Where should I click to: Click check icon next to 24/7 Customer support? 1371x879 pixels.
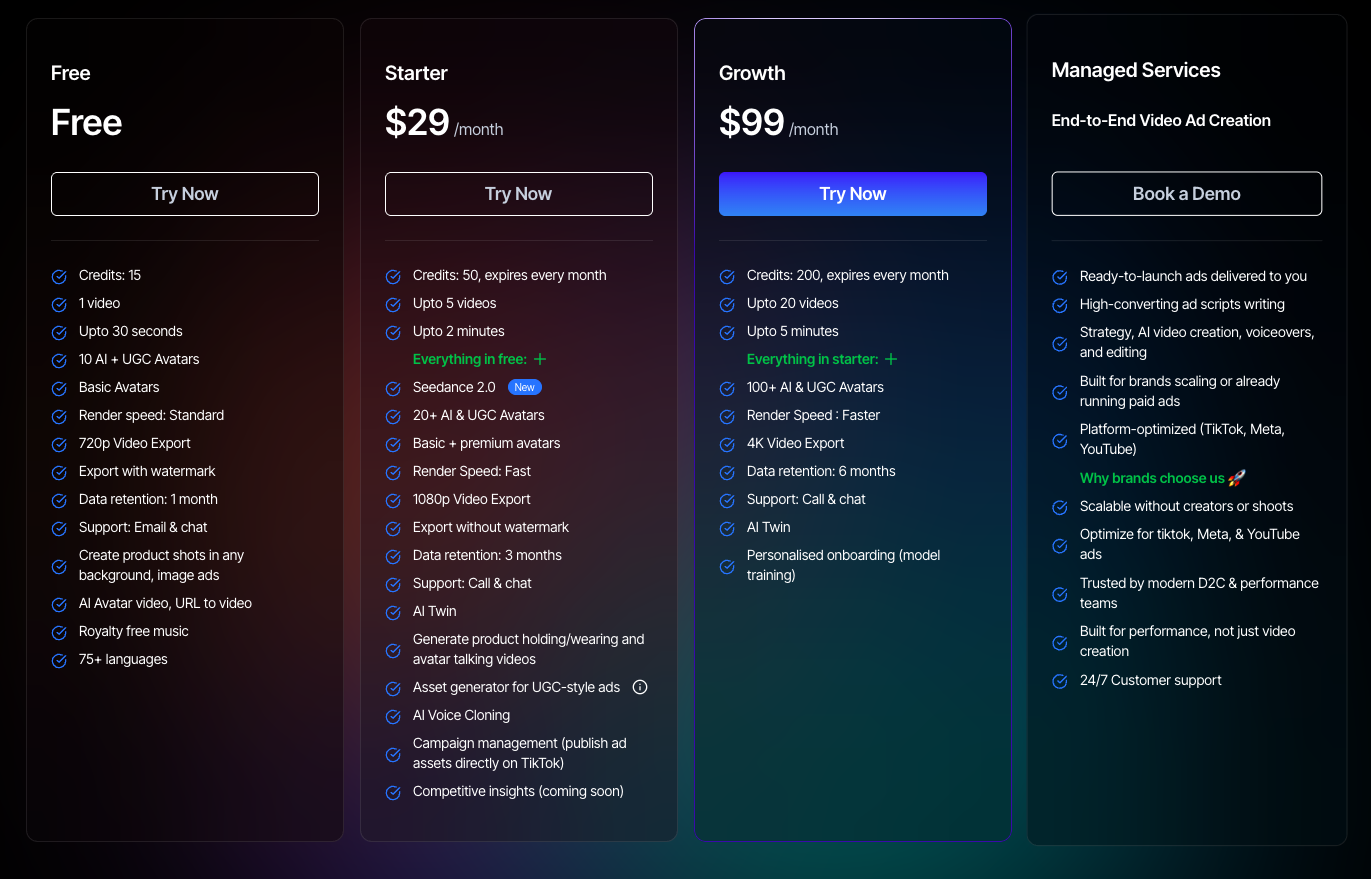point(1060,681)
